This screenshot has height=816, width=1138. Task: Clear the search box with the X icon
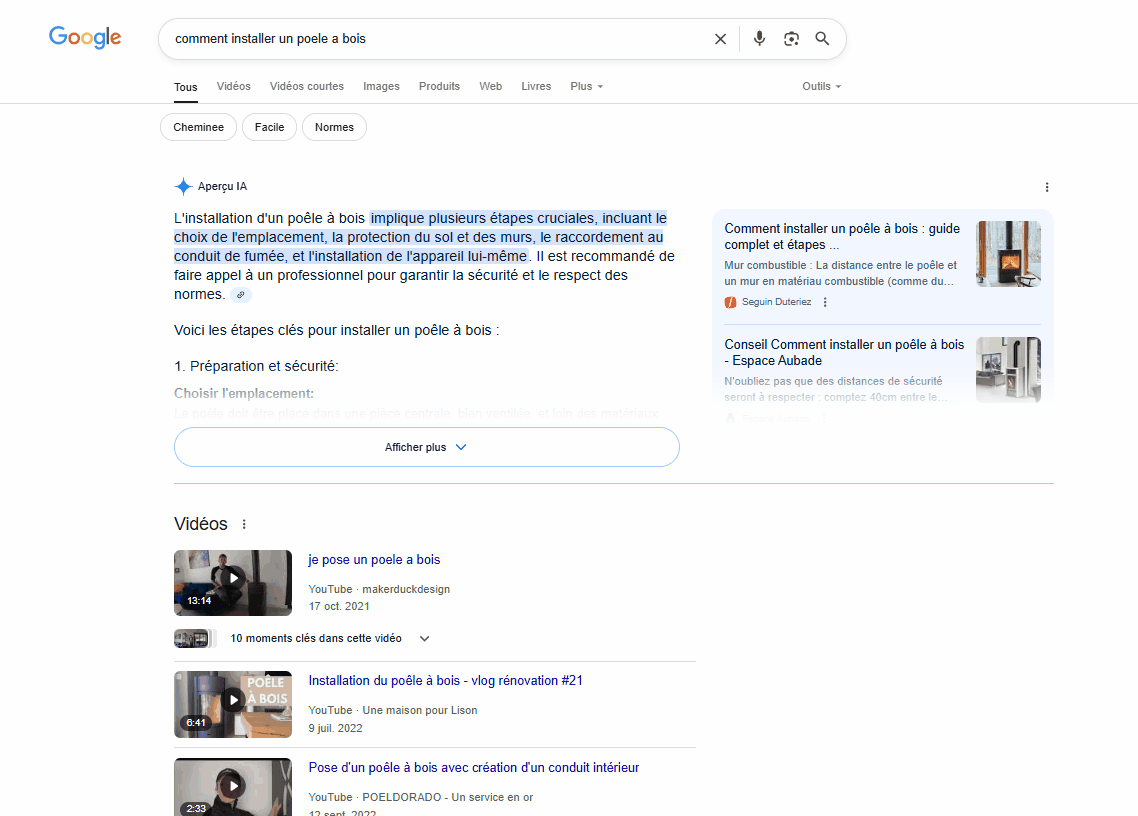tap(720, 39)
